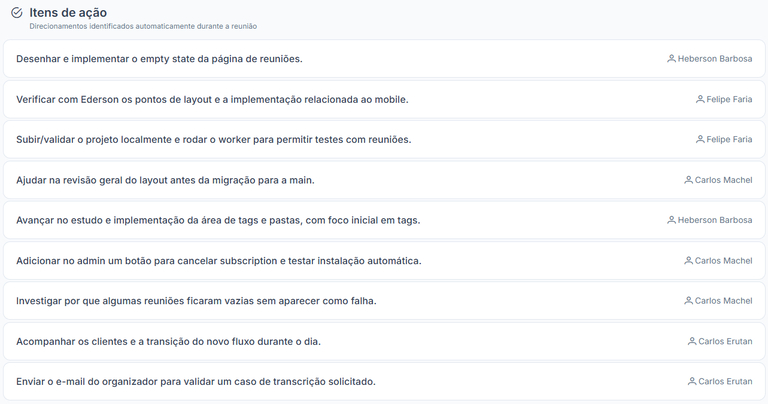Select 'Enviar o e-mail do organizador' item
Image resolution: width=768 pixels, height=404 pixels.
[x=384, y=381]
